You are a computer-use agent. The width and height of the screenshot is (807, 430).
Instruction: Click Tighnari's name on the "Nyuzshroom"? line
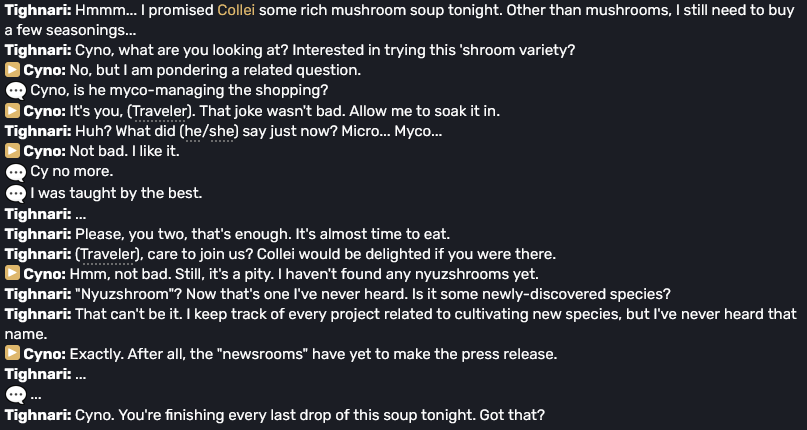[x=38, y=295]
